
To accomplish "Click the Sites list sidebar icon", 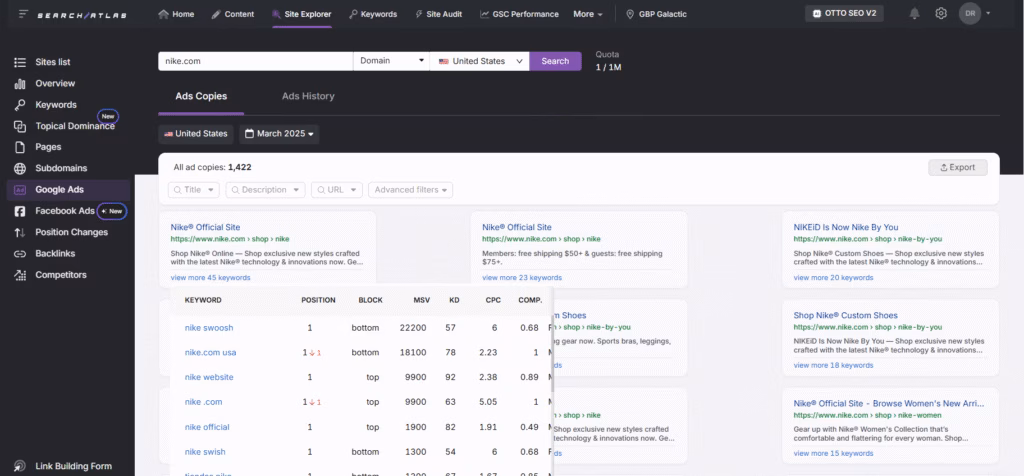I will tap(20, 62).
